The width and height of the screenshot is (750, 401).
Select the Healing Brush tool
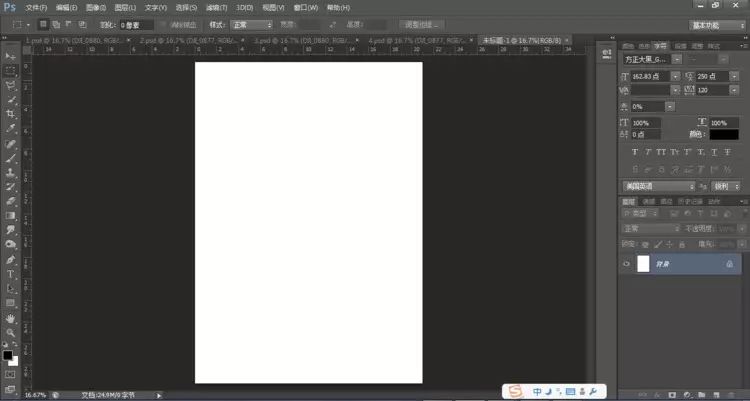[x=10, y=144]
